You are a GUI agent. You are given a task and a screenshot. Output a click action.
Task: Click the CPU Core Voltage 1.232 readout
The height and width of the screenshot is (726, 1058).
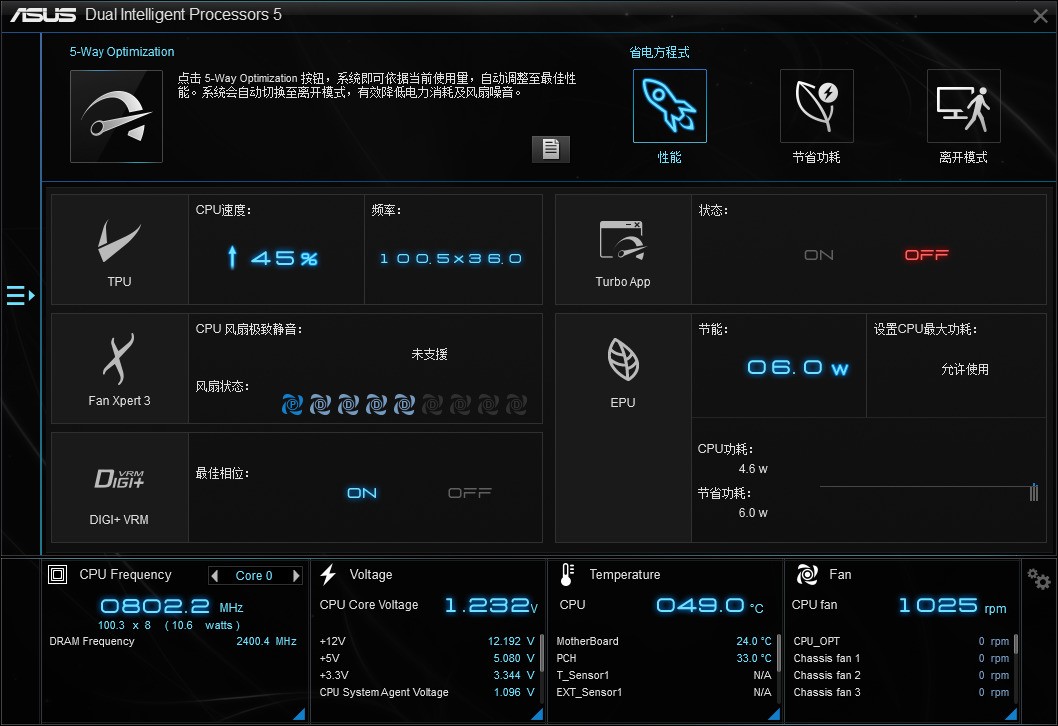pos(491,605)
